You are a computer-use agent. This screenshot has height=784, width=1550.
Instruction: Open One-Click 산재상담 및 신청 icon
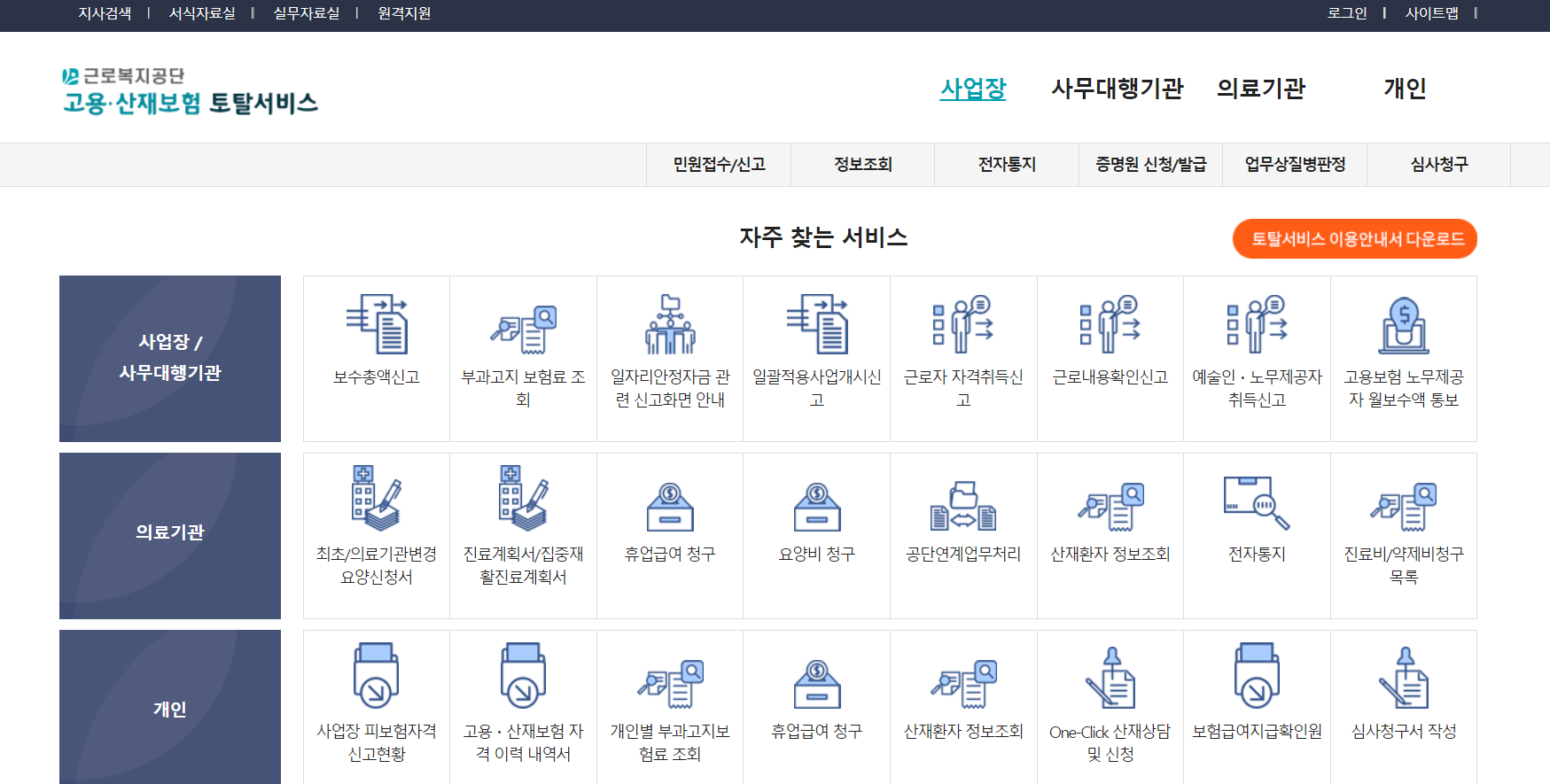coord(1110,678)
